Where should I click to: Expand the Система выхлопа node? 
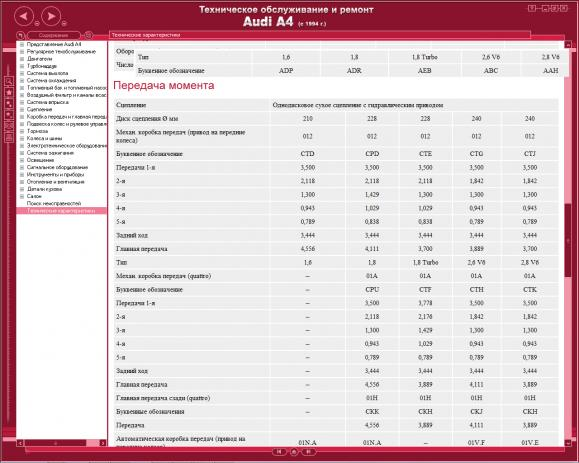pyautogui.click(x=22, y=73)
